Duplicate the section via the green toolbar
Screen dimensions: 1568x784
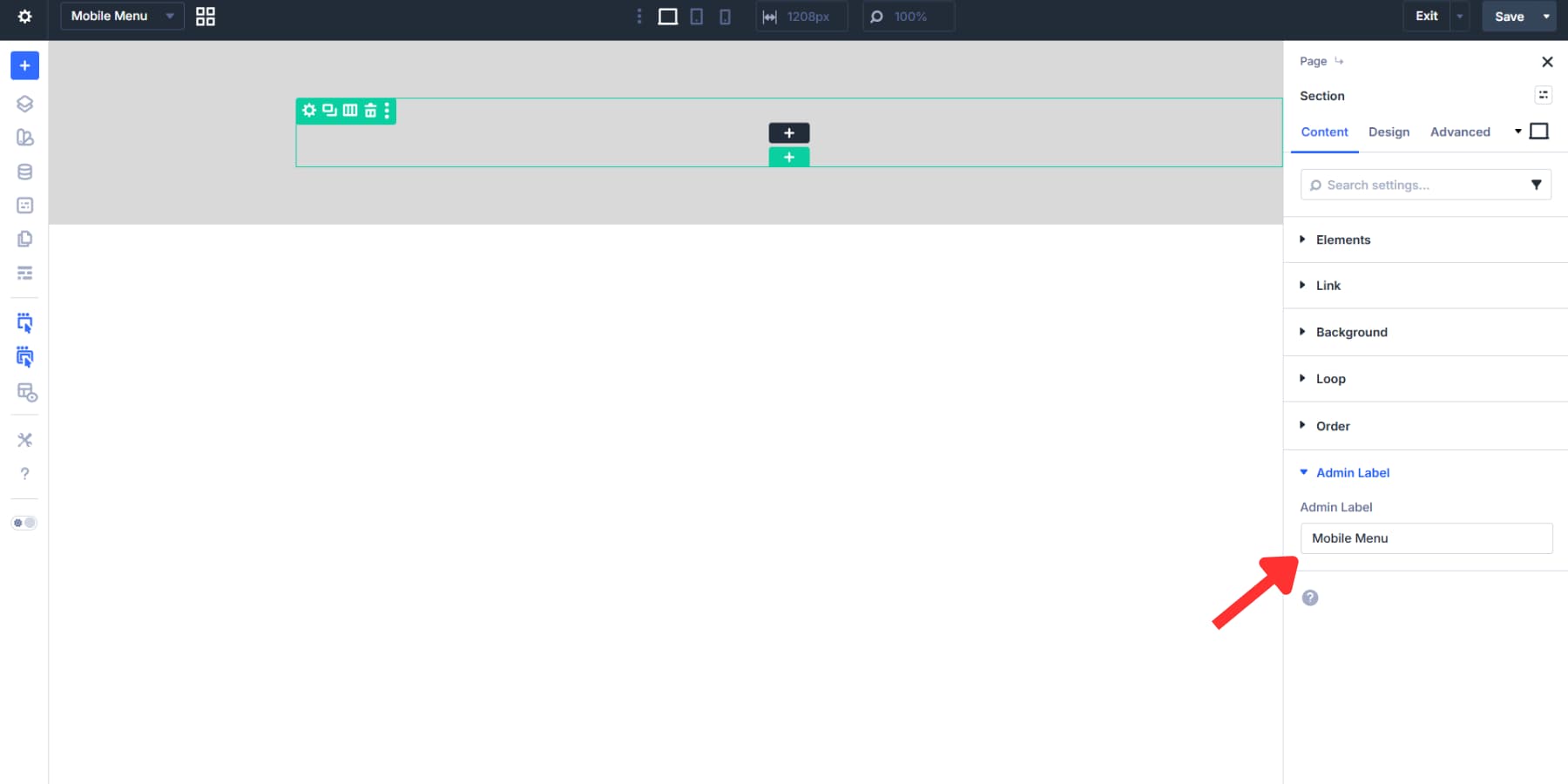coord(328,111)
